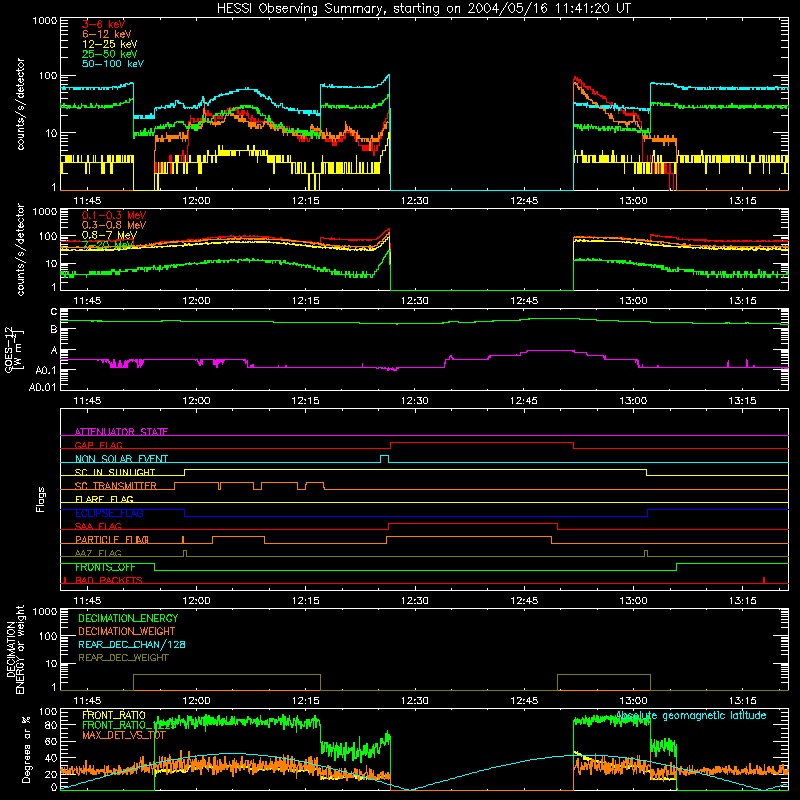The image size is (800, 800).
Task: Select the NON_SOLAR_EVENT flag label
Action: pos(121,459)
